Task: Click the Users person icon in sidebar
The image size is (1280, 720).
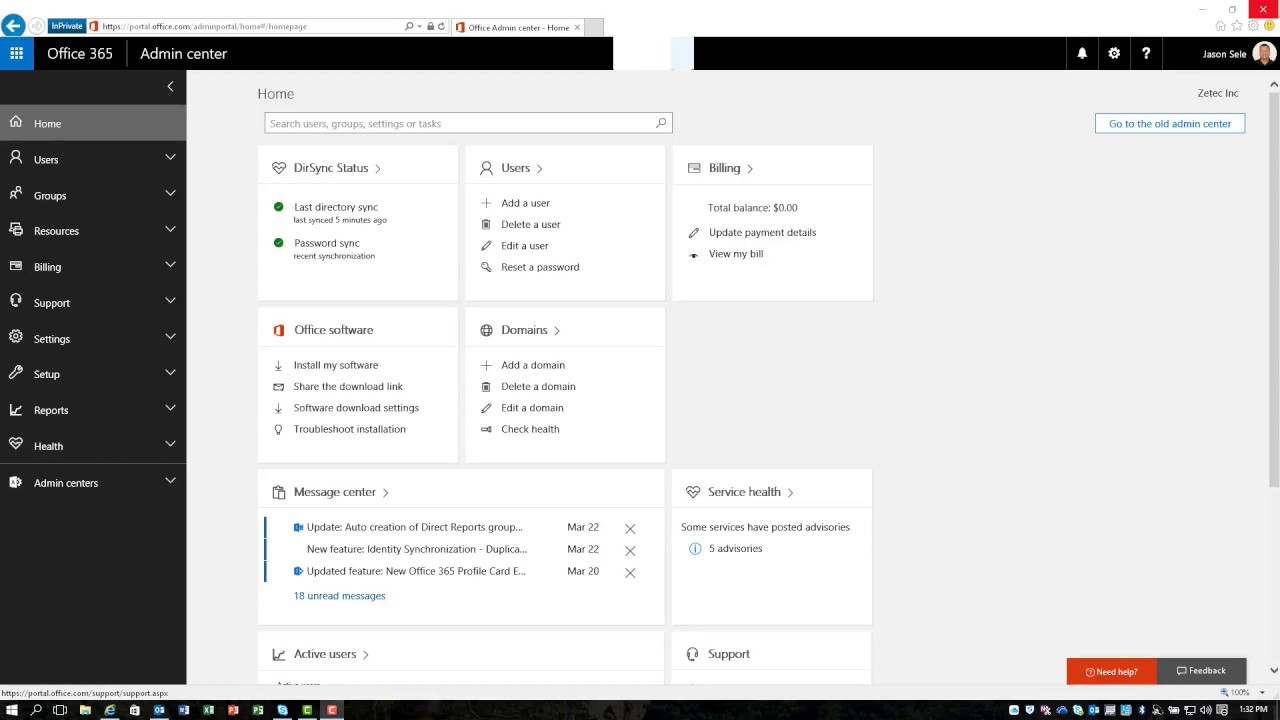Action: (x=16, y=158)
